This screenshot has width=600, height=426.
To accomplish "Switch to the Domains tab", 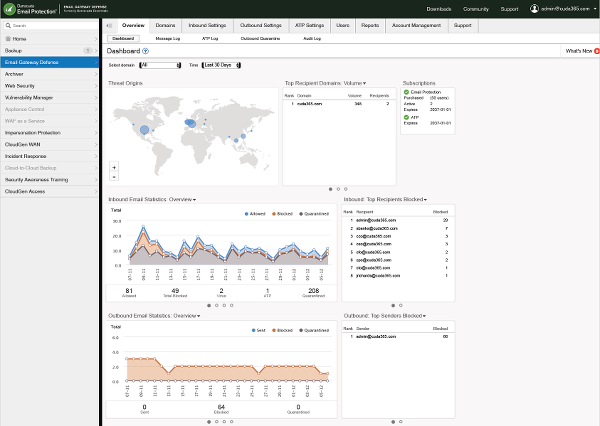I will tap(165, 25).
